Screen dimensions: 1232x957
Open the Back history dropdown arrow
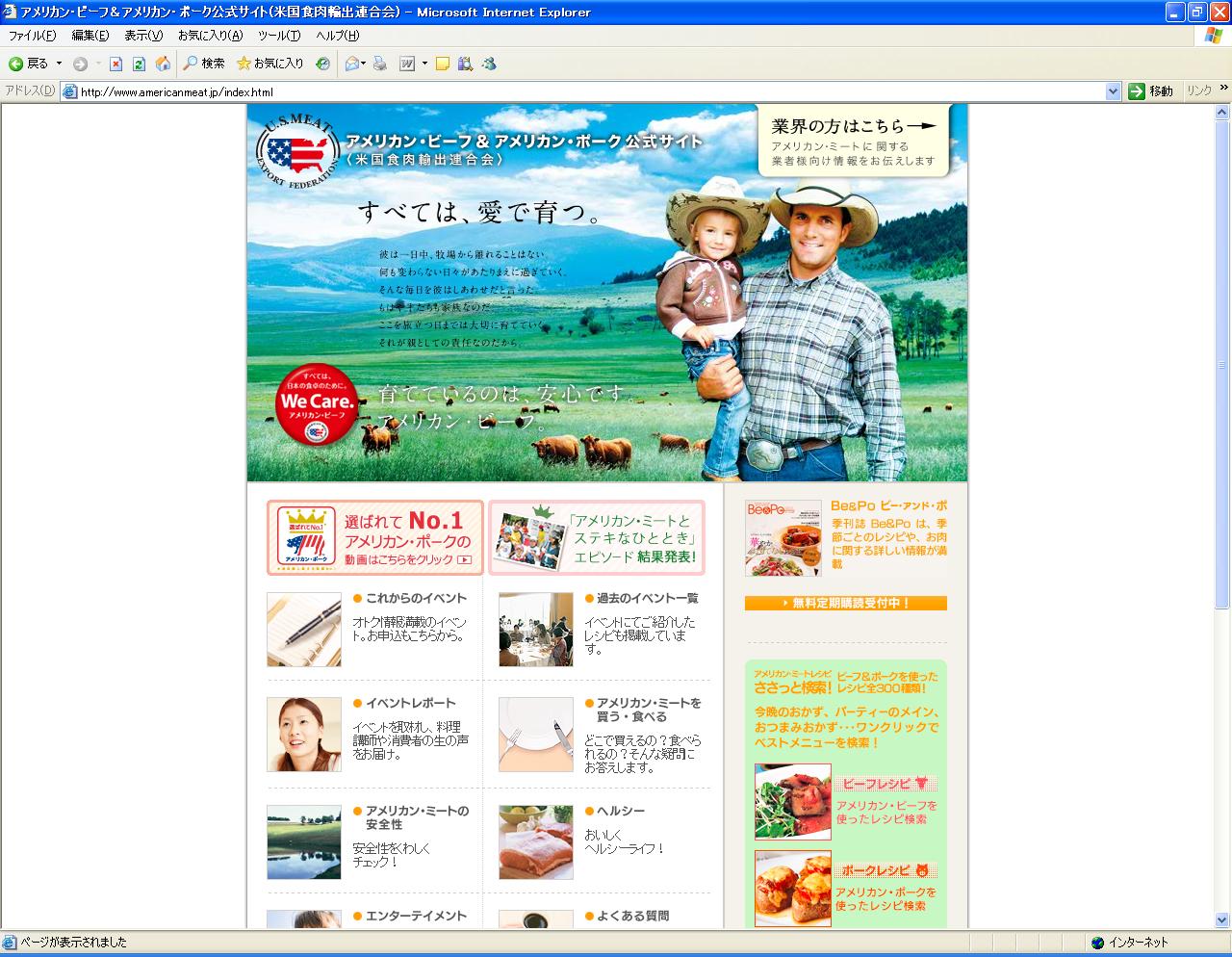tap(59, 64)
